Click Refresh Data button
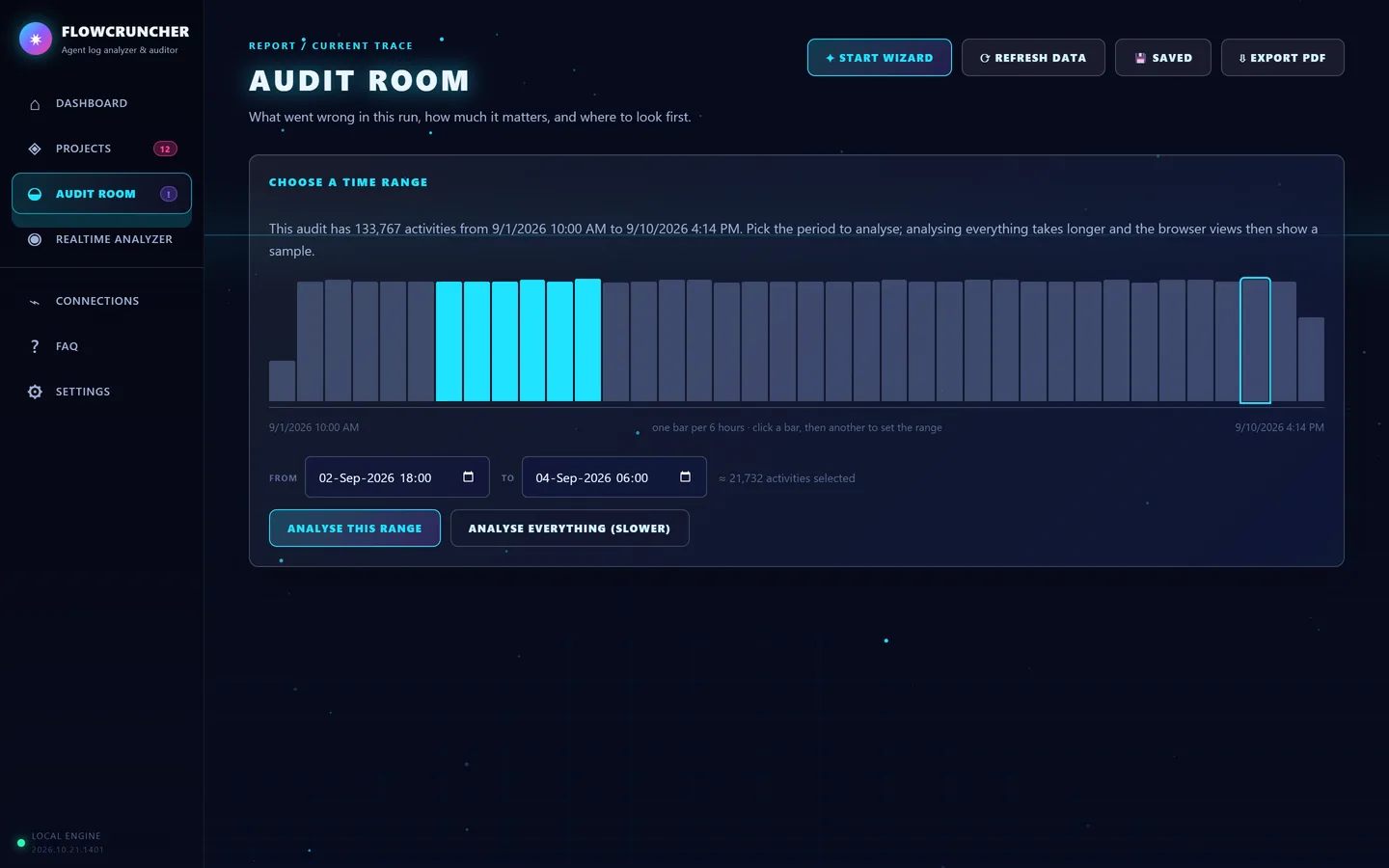 1033,58
